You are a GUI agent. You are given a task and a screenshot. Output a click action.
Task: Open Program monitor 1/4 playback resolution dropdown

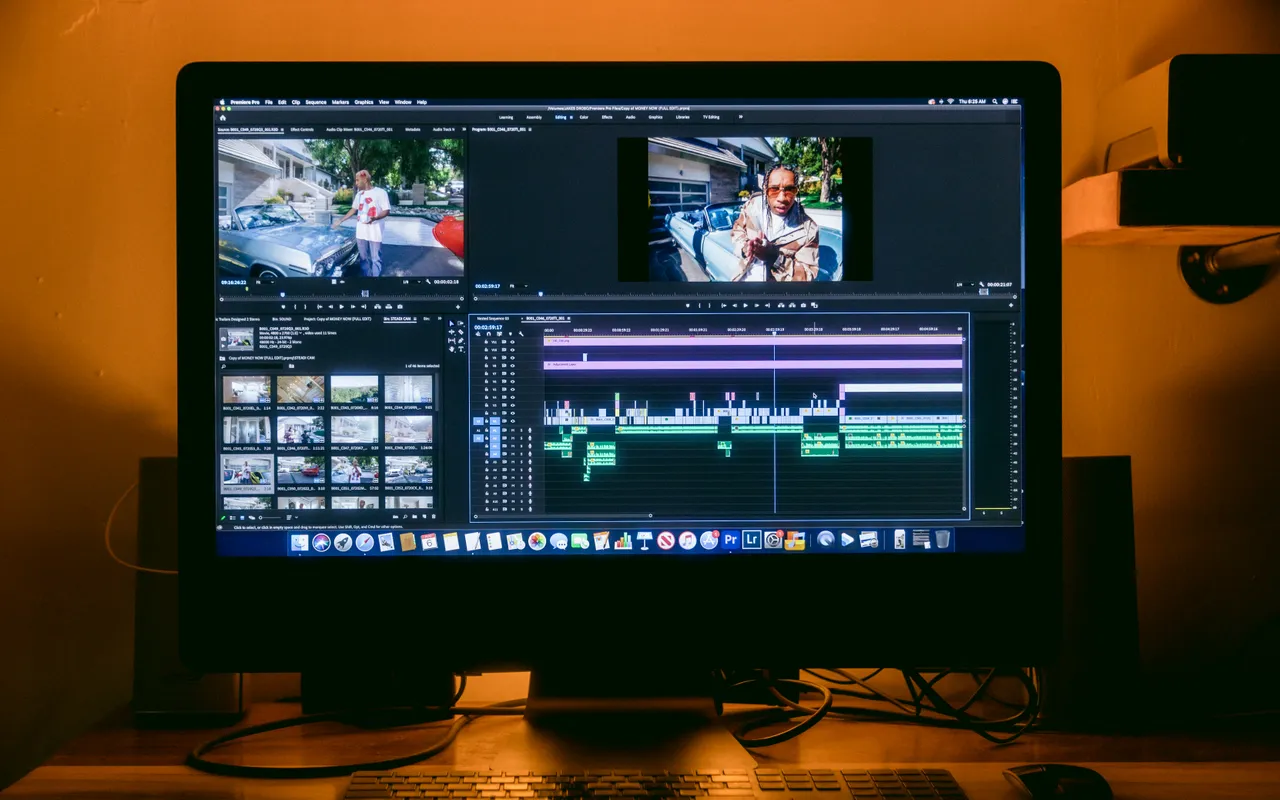(964, 284)
